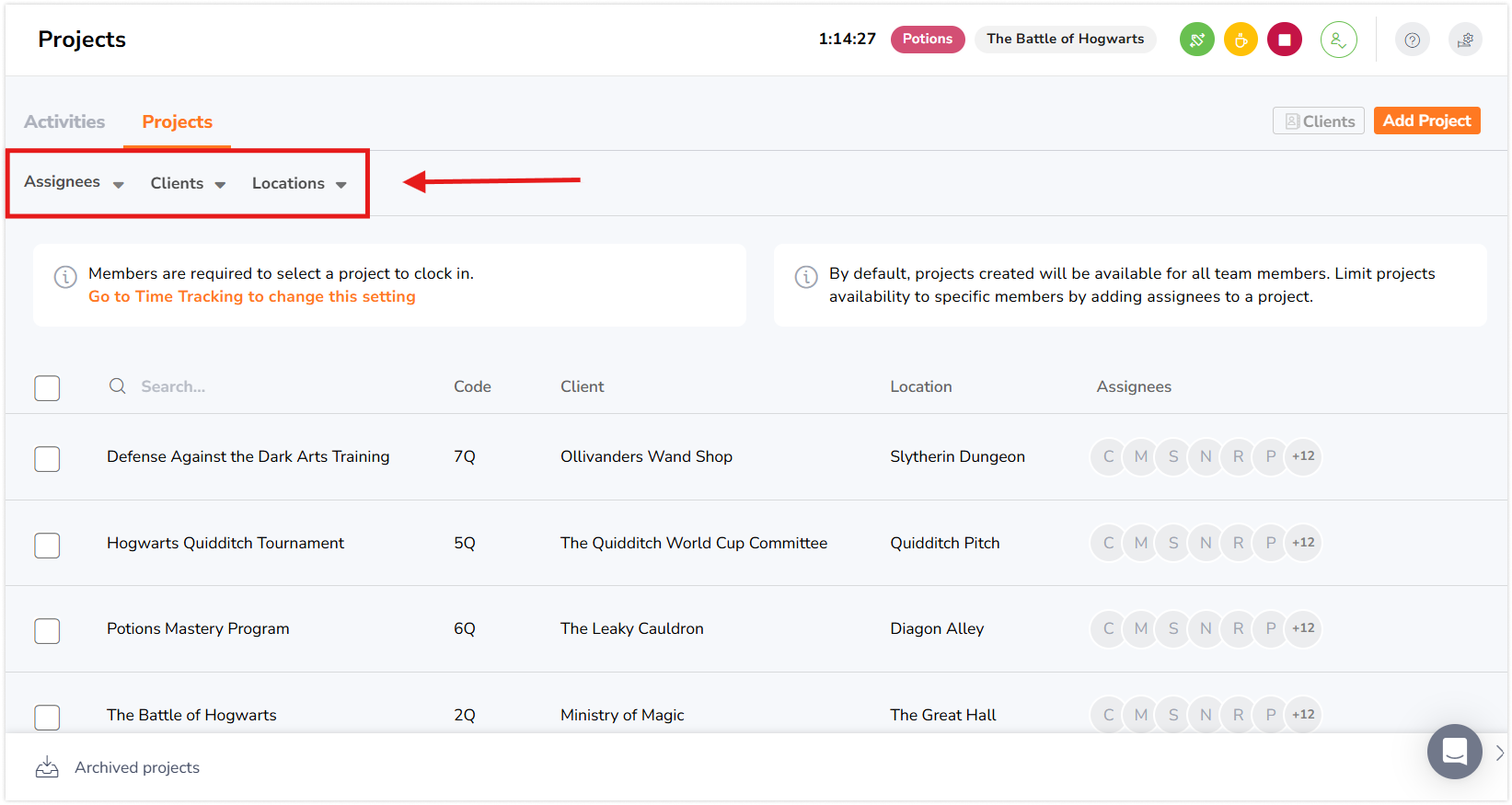Expand the Clients filter dropdown
Viewport: 1512px width, 805px height.
[188, 183]
